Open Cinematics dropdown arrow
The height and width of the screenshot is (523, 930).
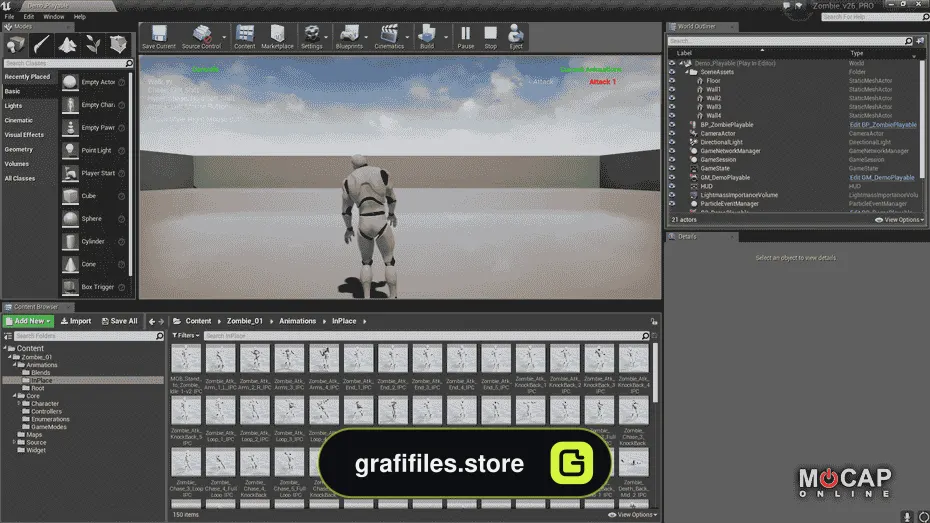(x=407, y=37)
